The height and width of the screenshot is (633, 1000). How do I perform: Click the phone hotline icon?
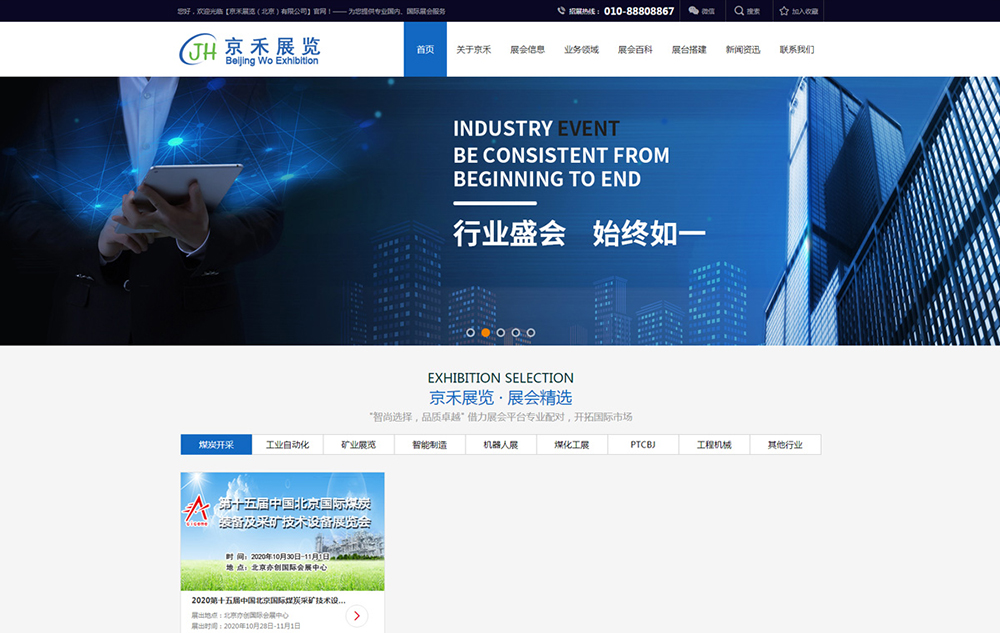[x=561, y=11]
